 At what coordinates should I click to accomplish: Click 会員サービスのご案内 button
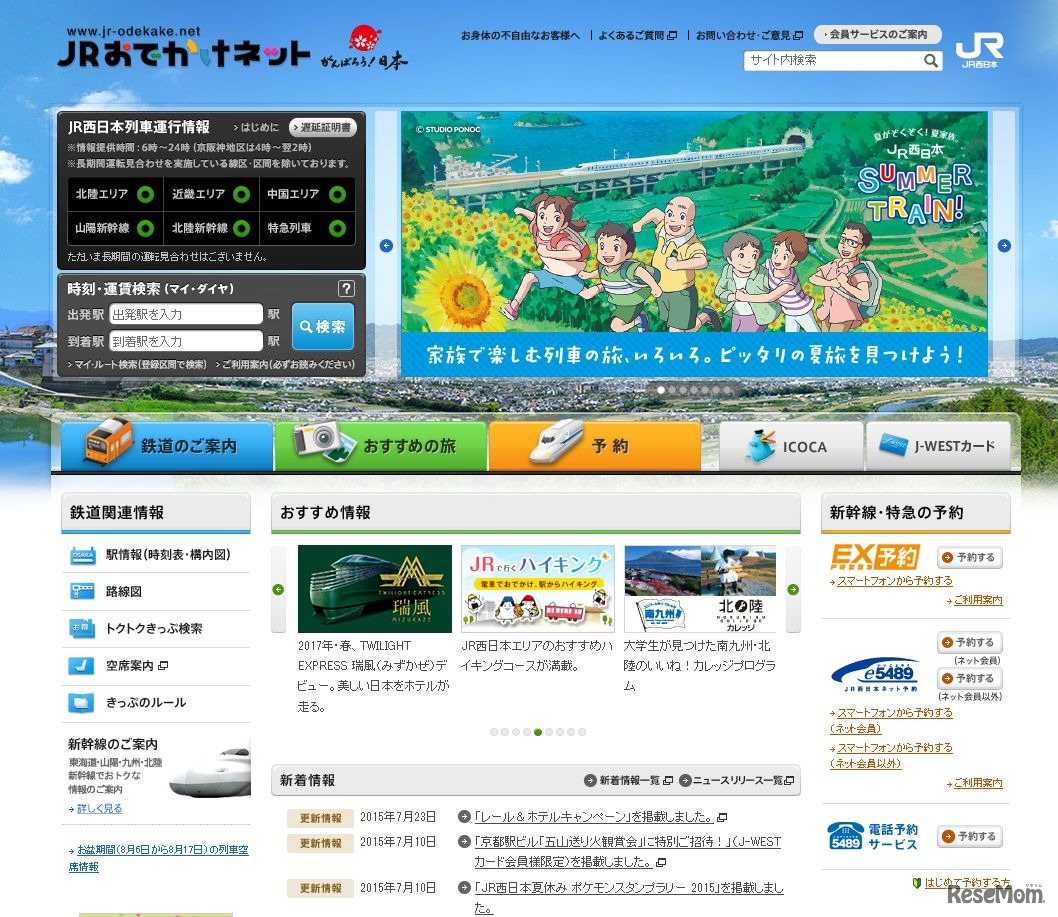pos(877,34)
